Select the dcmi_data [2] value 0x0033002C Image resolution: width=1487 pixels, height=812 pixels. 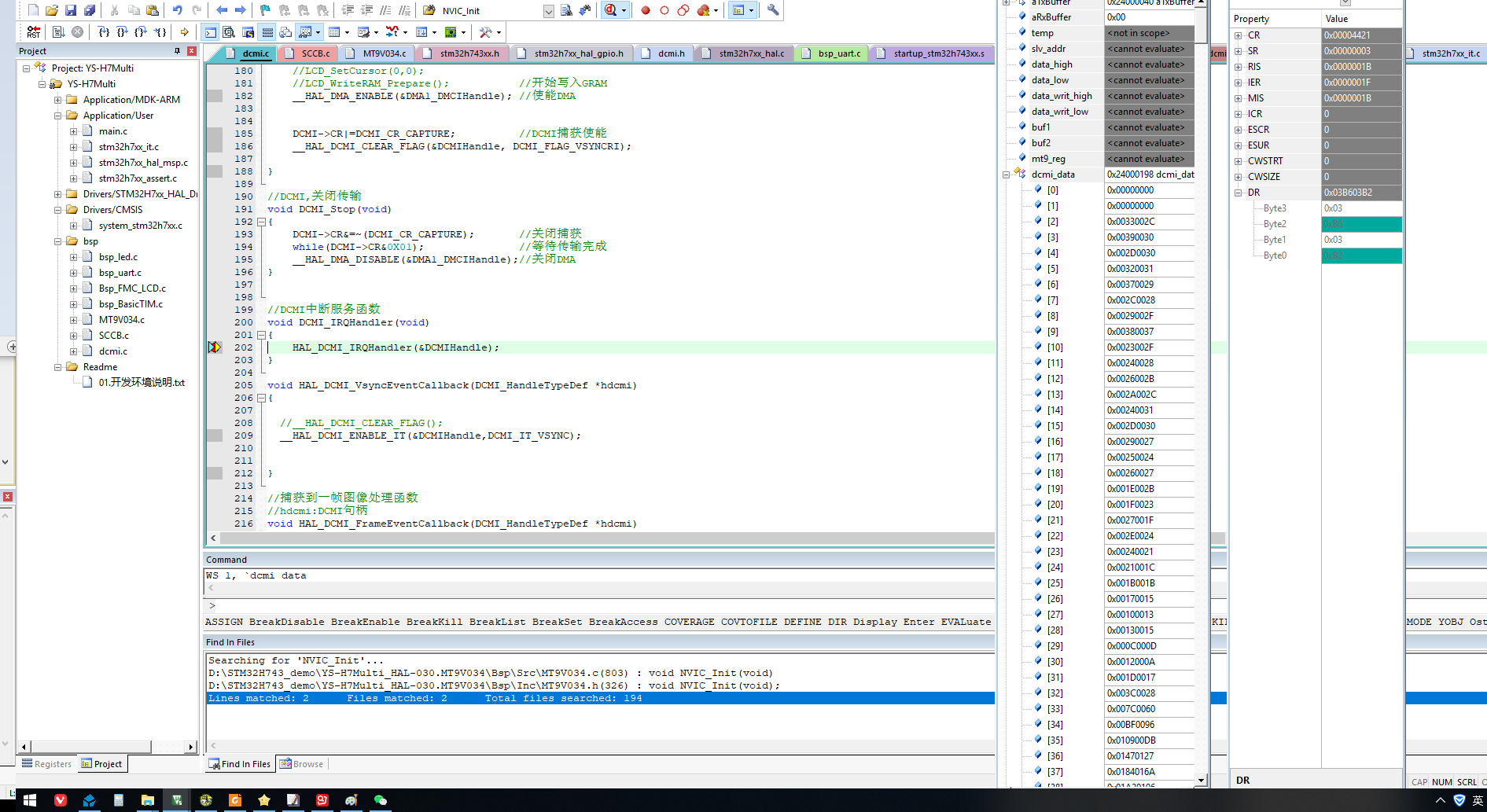pos(1149,222)
